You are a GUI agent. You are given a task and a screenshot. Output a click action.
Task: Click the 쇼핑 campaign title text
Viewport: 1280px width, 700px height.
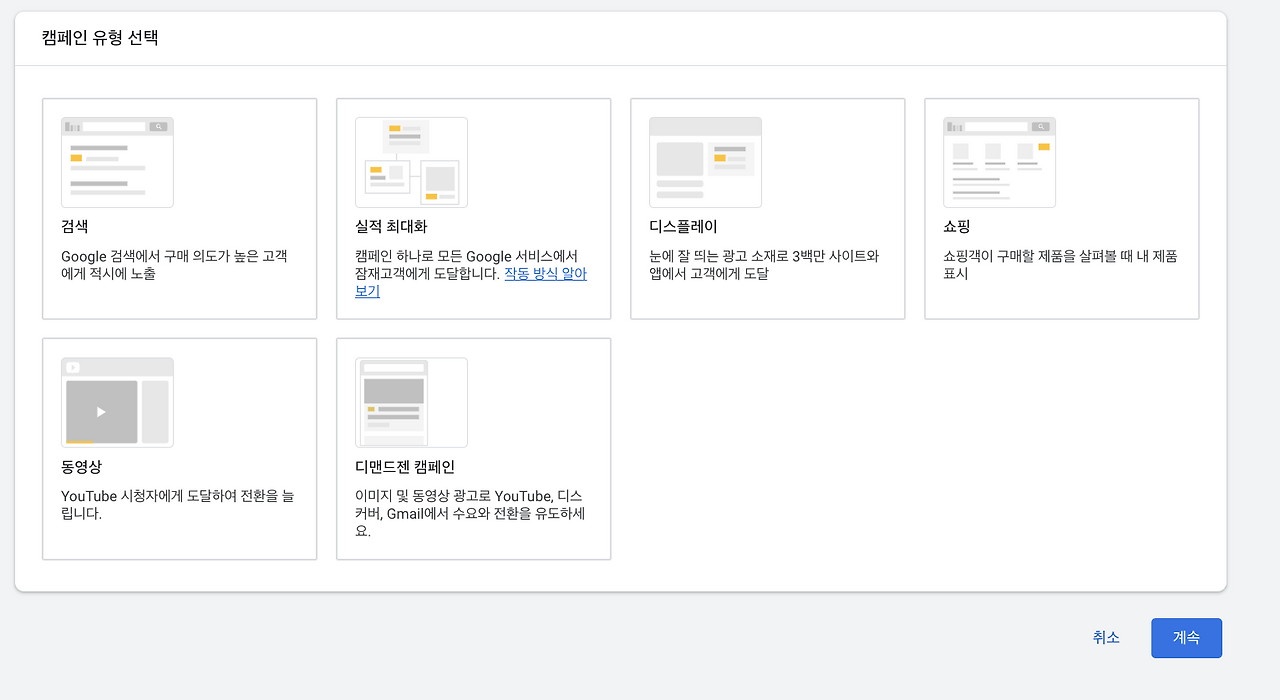tap(956, 227)
